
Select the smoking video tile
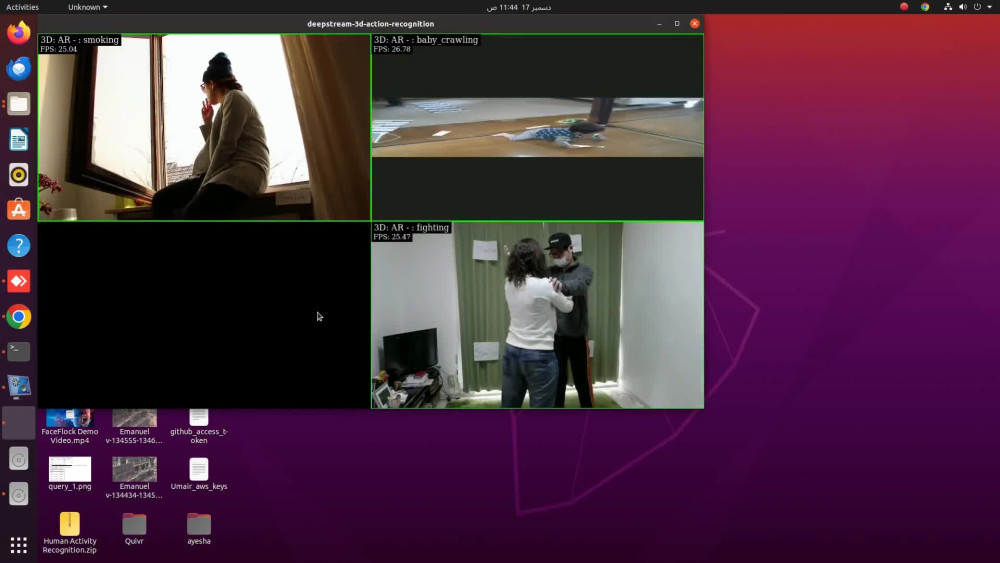coord(204,128)
